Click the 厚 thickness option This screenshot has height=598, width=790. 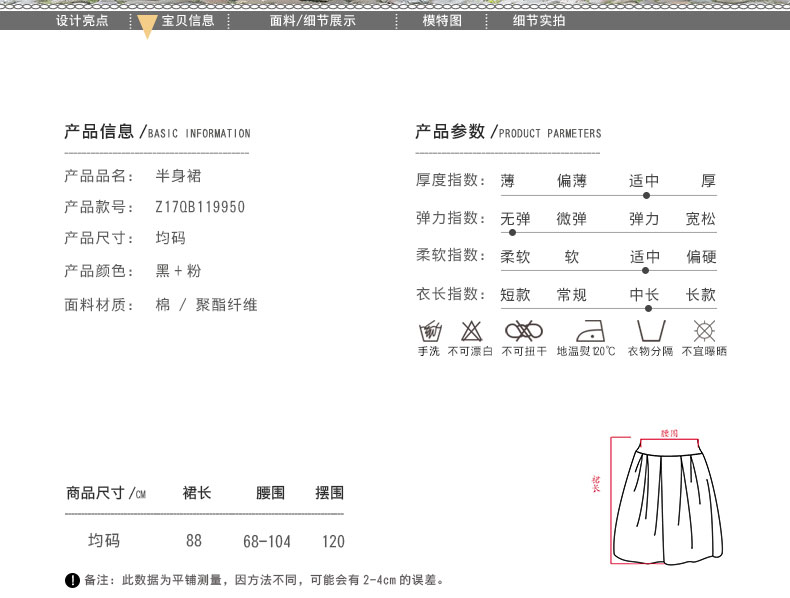(708, 180)
